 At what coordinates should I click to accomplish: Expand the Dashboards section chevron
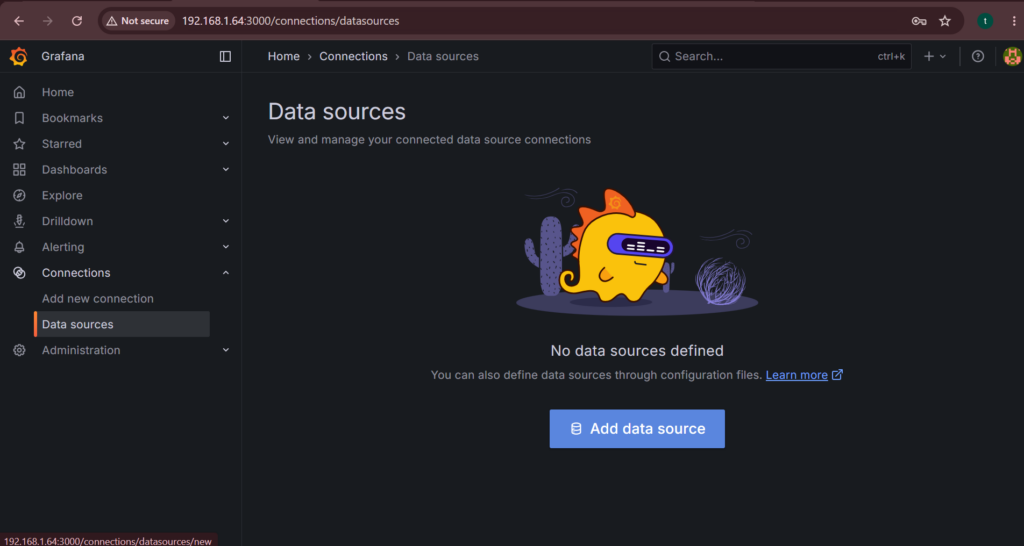[x=226, y=170]
